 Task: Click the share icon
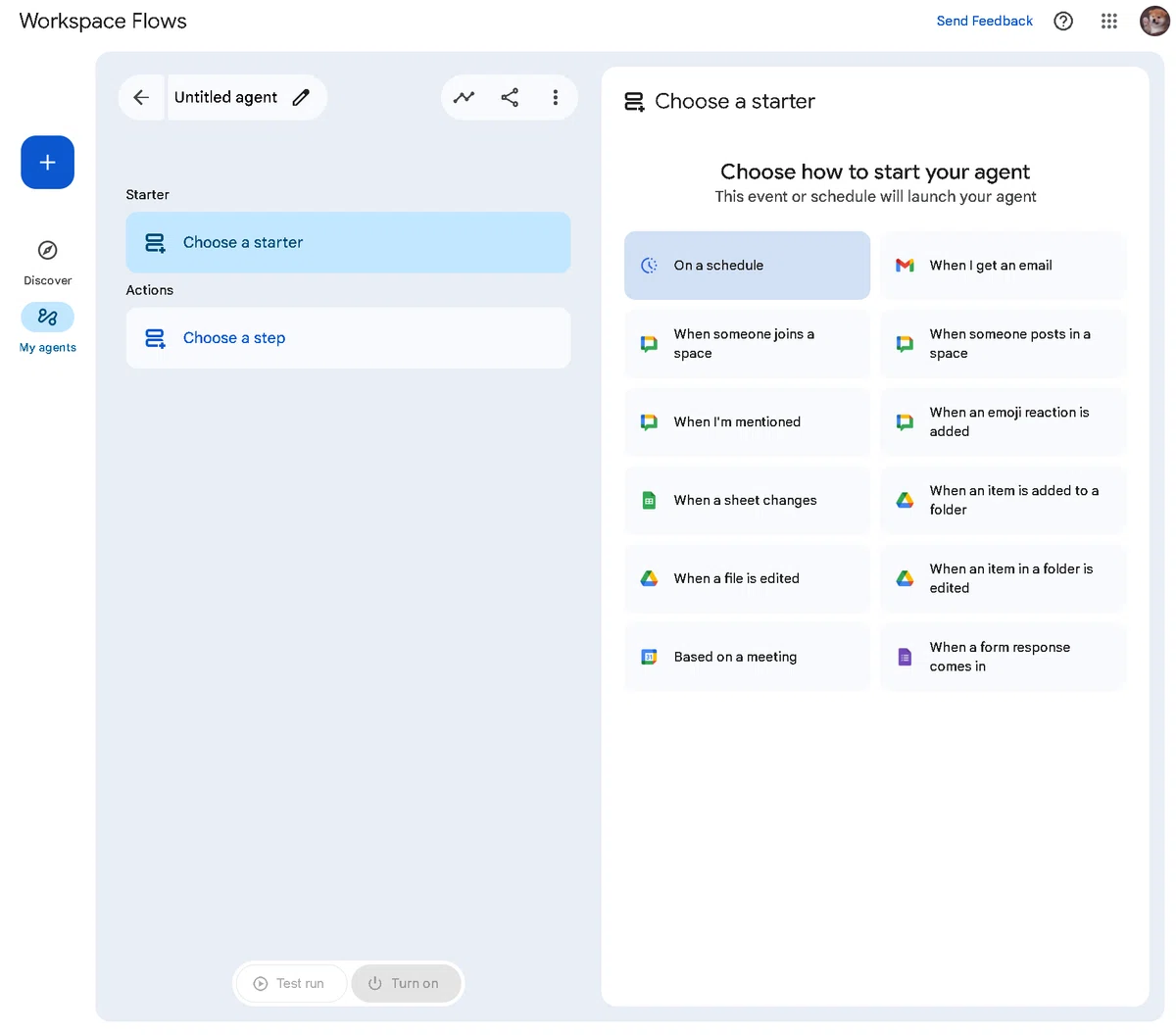tap(510, 97)
